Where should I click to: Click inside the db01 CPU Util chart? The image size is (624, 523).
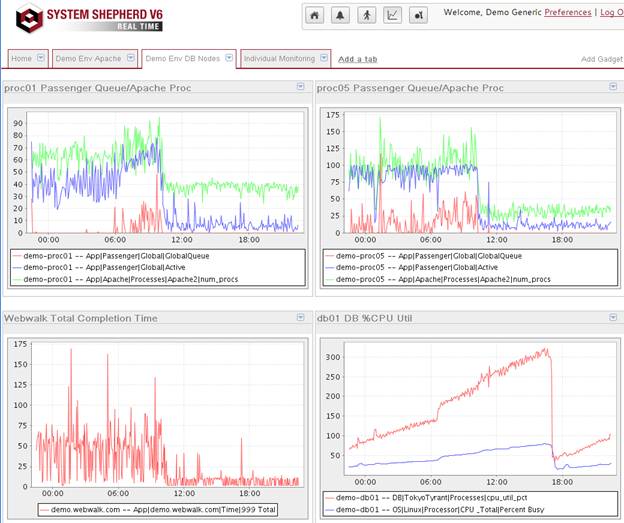[479, 409]
